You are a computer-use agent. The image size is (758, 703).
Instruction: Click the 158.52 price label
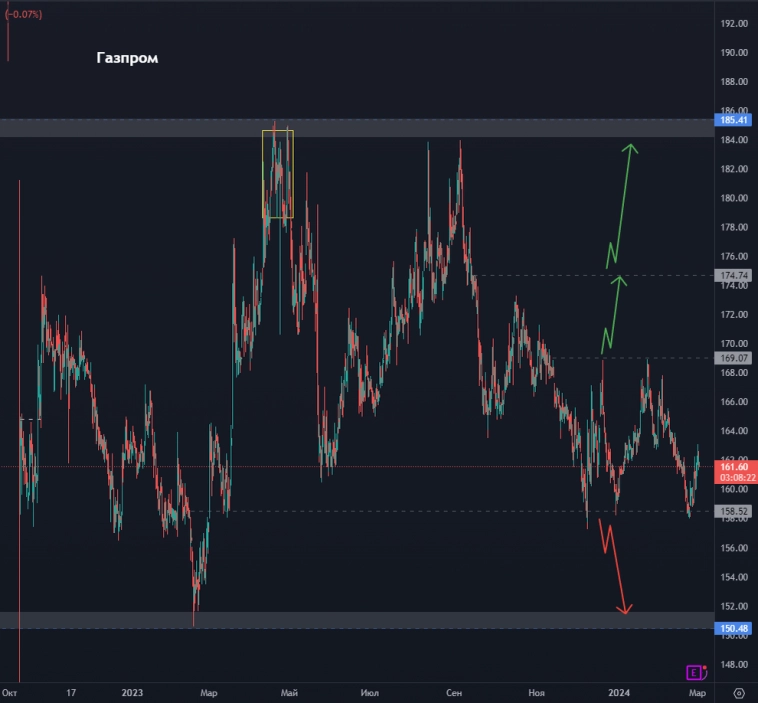[x=734, y=511]
